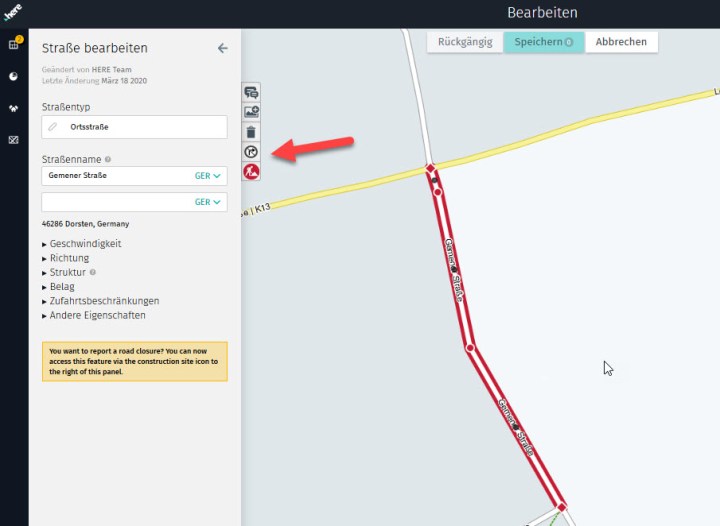
Task: Expand Zufahrtsbeschränkungen section
Action: (x=103, y=301)
